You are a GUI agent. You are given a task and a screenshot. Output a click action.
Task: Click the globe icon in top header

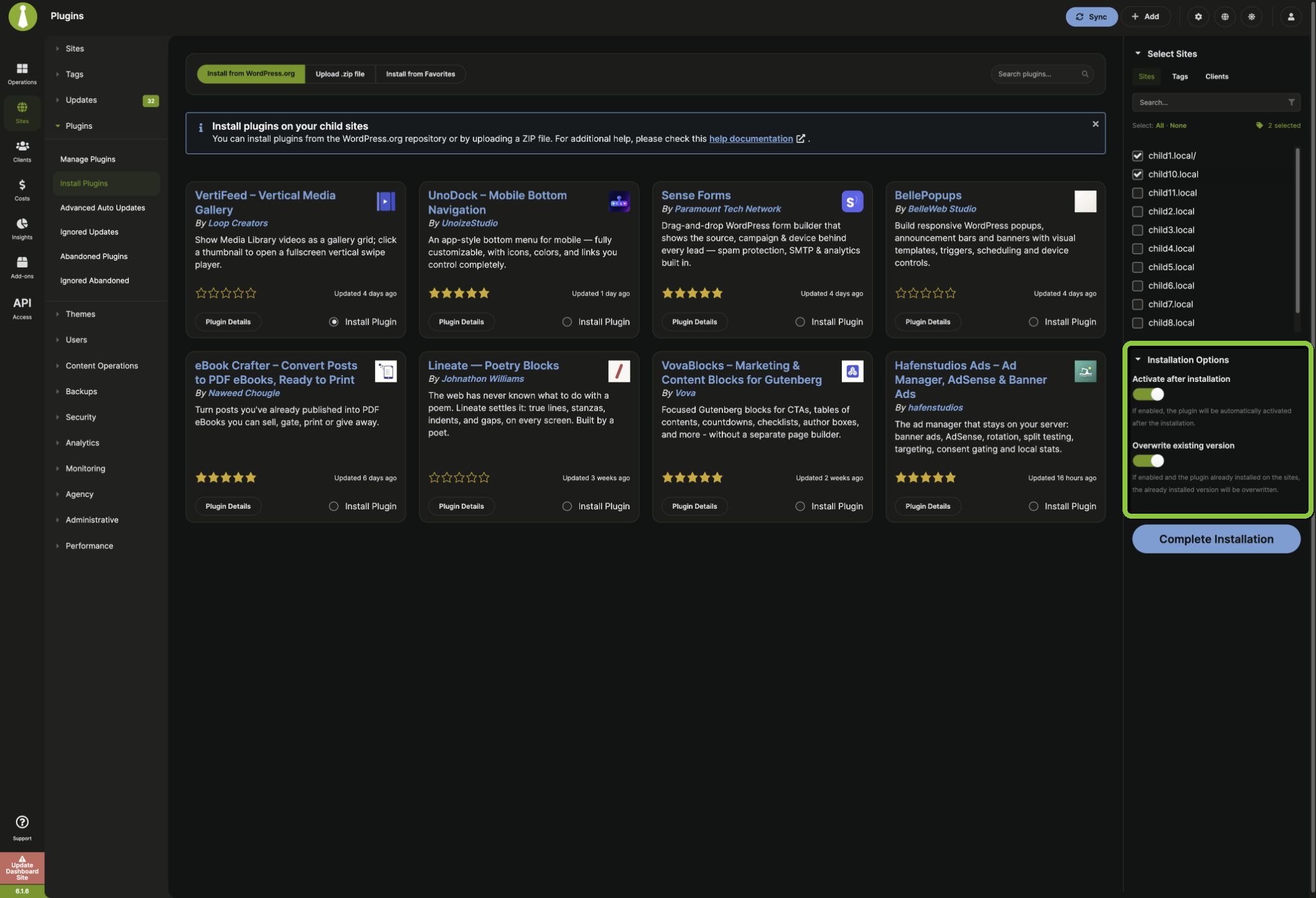1225,17
